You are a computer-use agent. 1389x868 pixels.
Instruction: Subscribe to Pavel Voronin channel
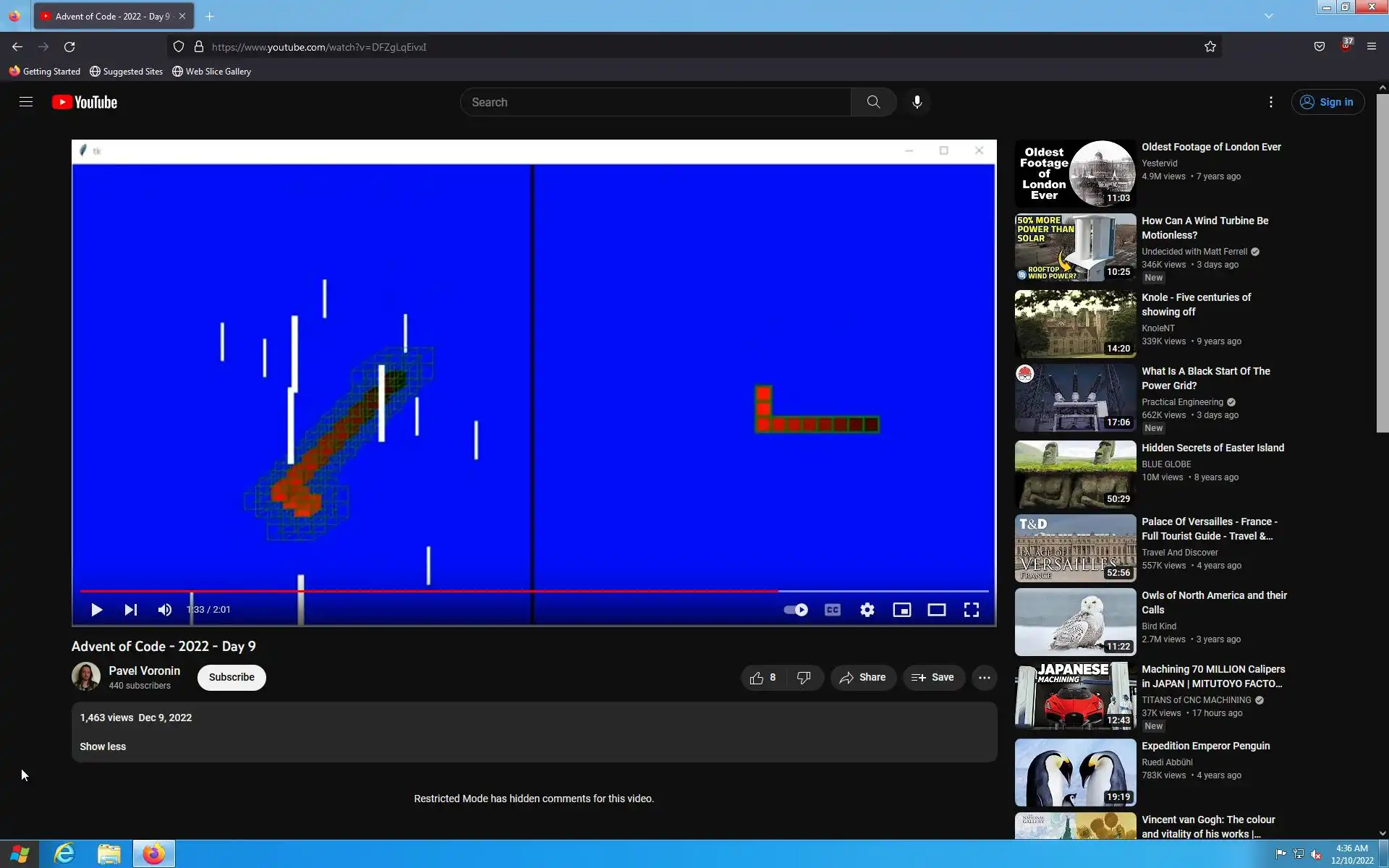point(231,677)
